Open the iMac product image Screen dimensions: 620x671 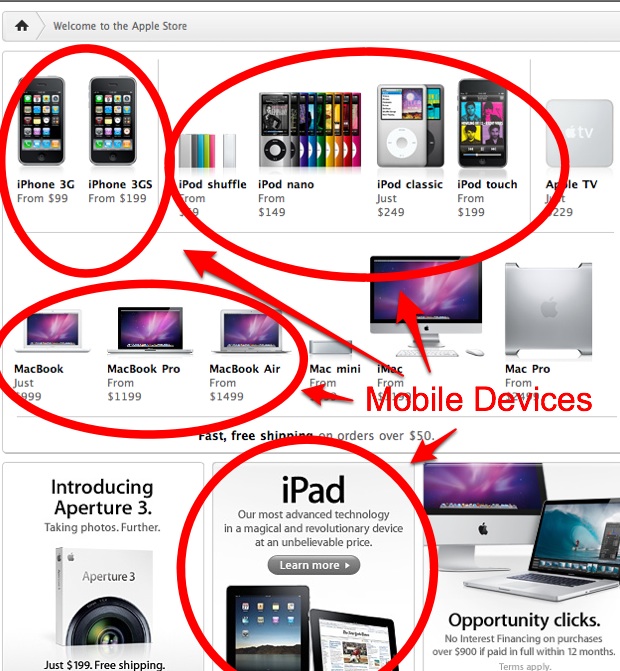coord(427,306)
